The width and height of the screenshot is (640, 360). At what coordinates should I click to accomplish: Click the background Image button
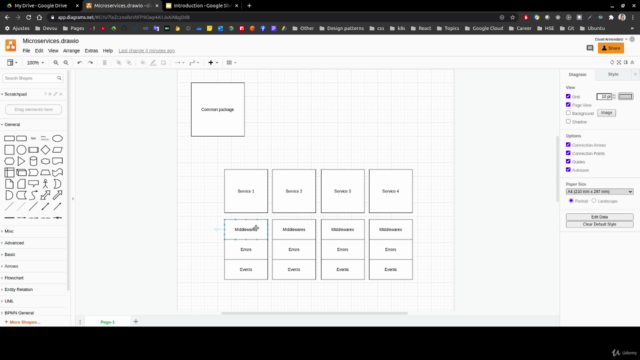pyautogui.click(x=607, y=113)
